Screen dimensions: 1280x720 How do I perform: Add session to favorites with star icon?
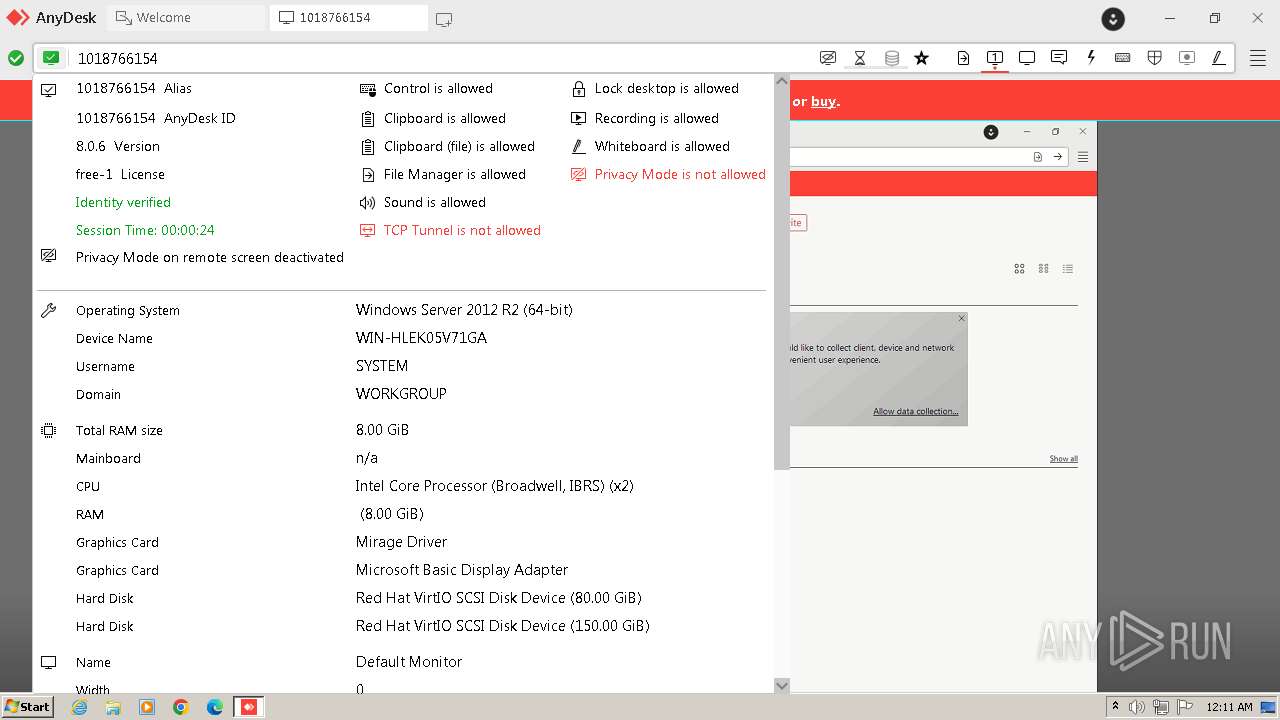922,58
